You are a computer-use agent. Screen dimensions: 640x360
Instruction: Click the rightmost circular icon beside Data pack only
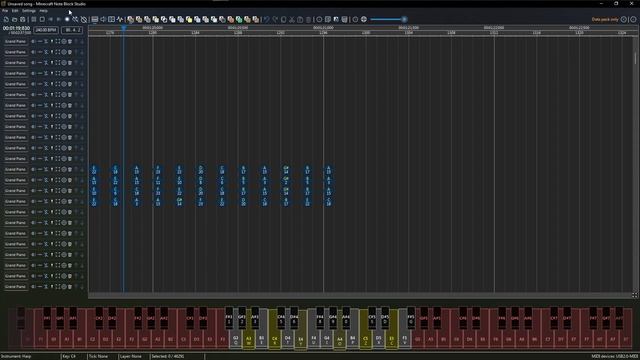click(633, 19)
